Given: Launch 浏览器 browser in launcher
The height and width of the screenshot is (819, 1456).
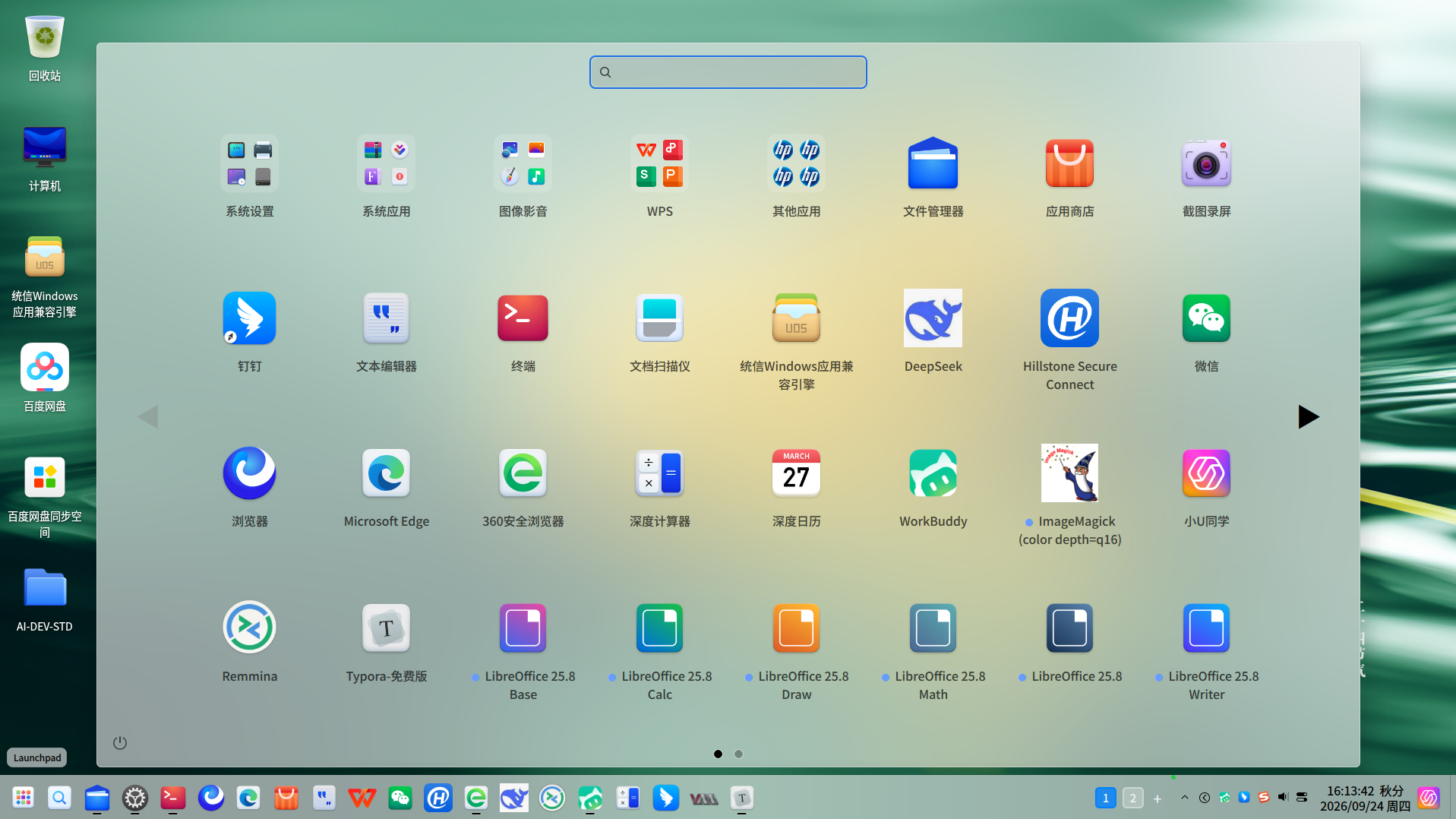Looking at the screenshot, I should pyautogui.click(x=249, y=473).
